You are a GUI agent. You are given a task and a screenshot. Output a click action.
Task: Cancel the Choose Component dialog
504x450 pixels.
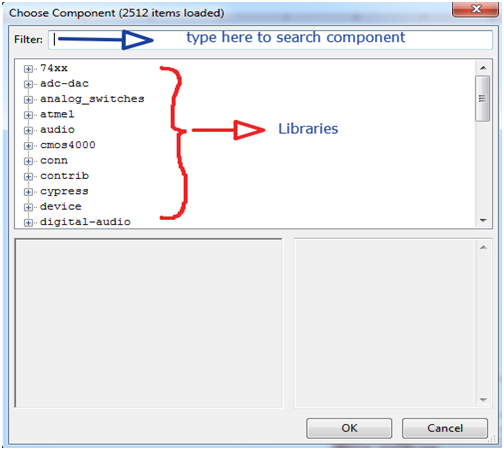click(445, 428)
